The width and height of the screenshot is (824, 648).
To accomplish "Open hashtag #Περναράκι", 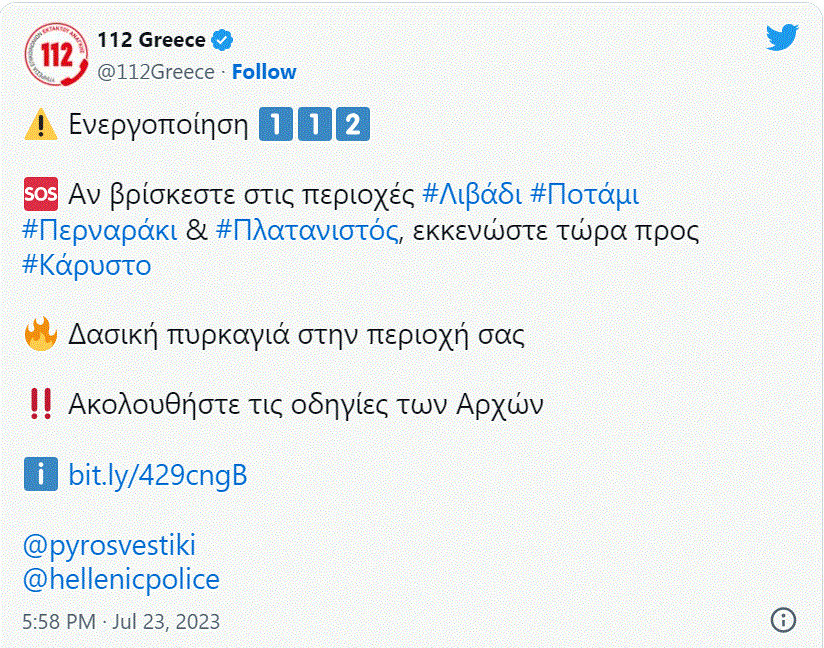I will pyautogui.click(x=100, y=229).
